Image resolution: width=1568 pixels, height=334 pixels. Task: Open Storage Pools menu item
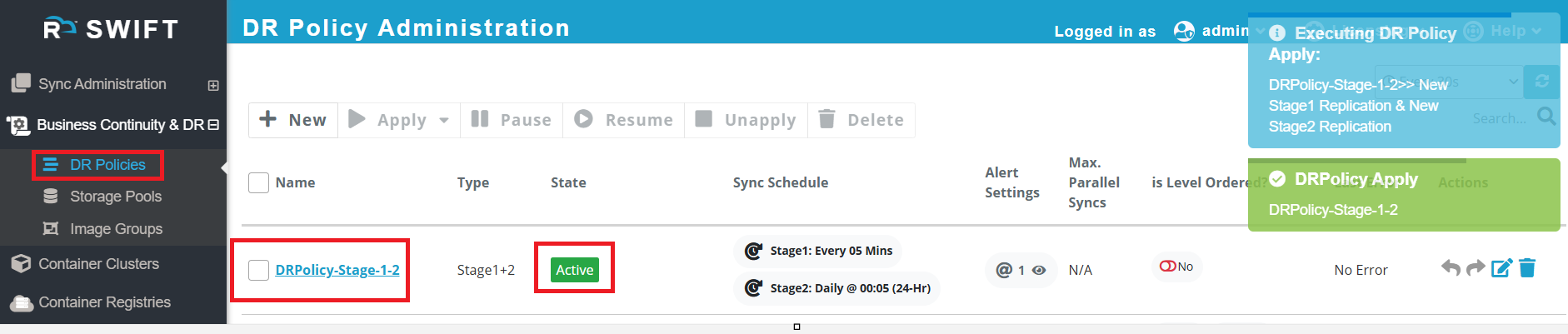click(x=116, y=197)
